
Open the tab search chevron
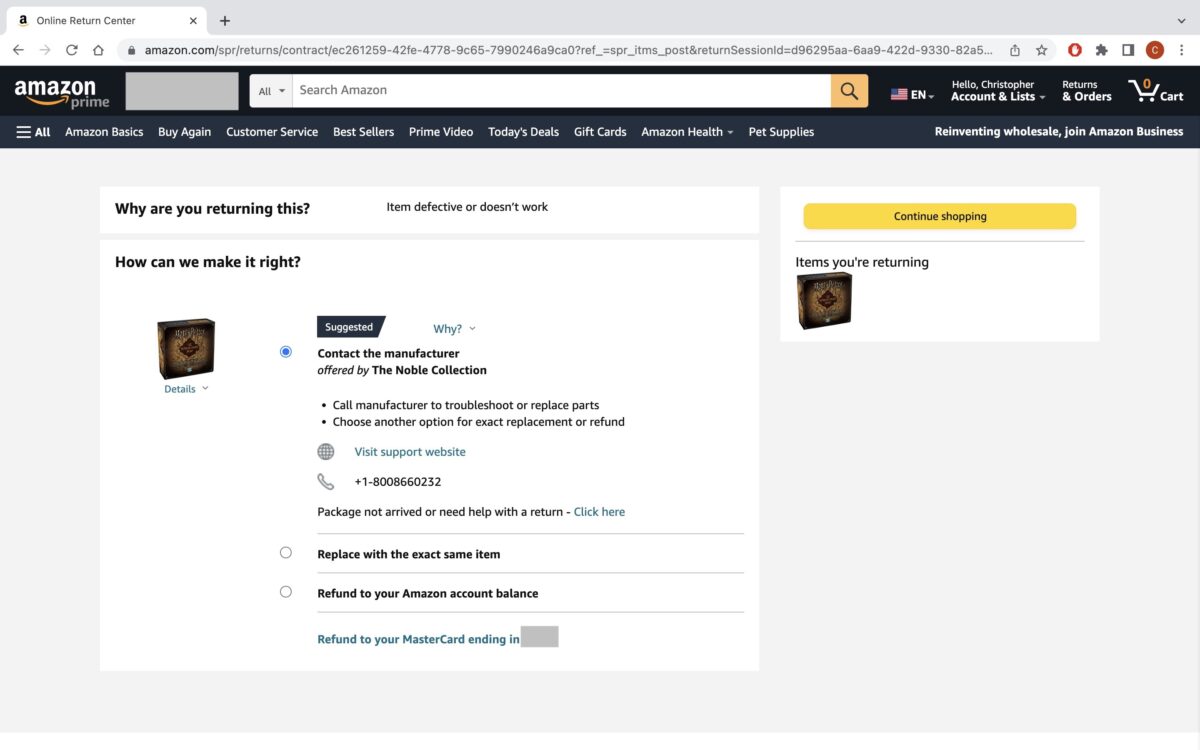coord(1181,20)
